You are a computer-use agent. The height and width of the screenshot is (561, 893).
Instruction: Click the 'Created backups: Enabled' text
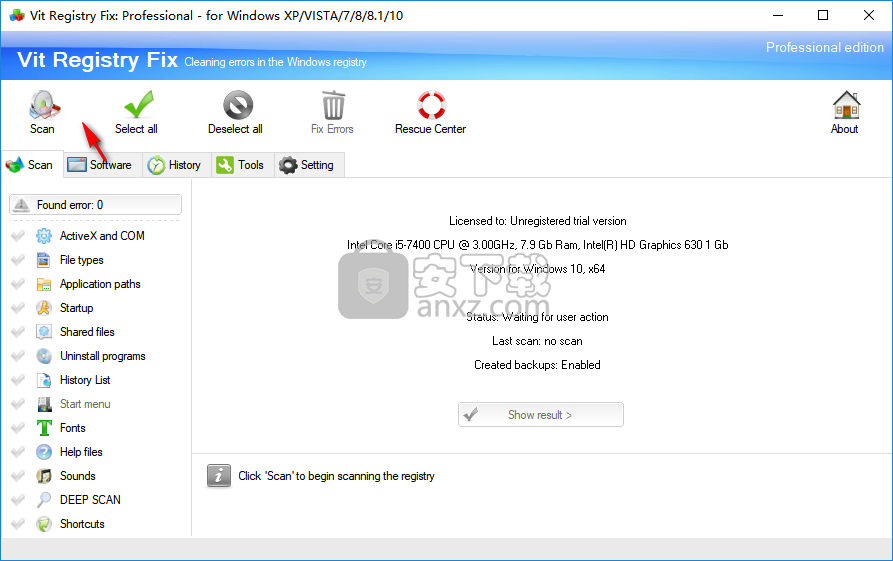pyautogui.click(x=537, y=365)
